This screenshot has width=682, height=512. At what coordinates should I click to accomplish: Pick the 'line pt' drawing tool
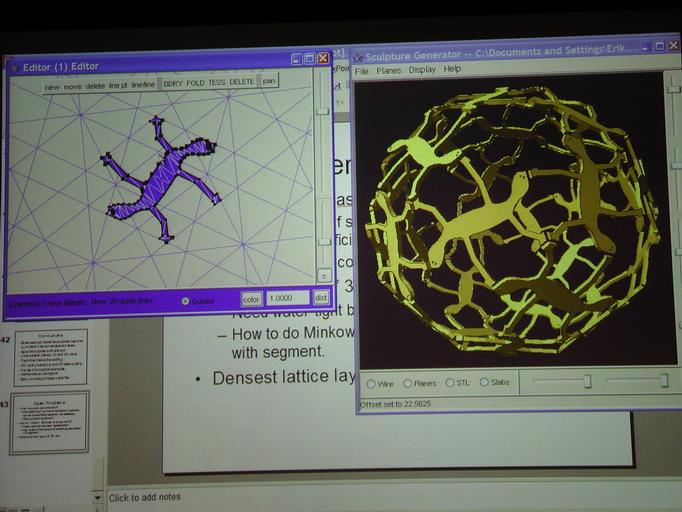118,85
